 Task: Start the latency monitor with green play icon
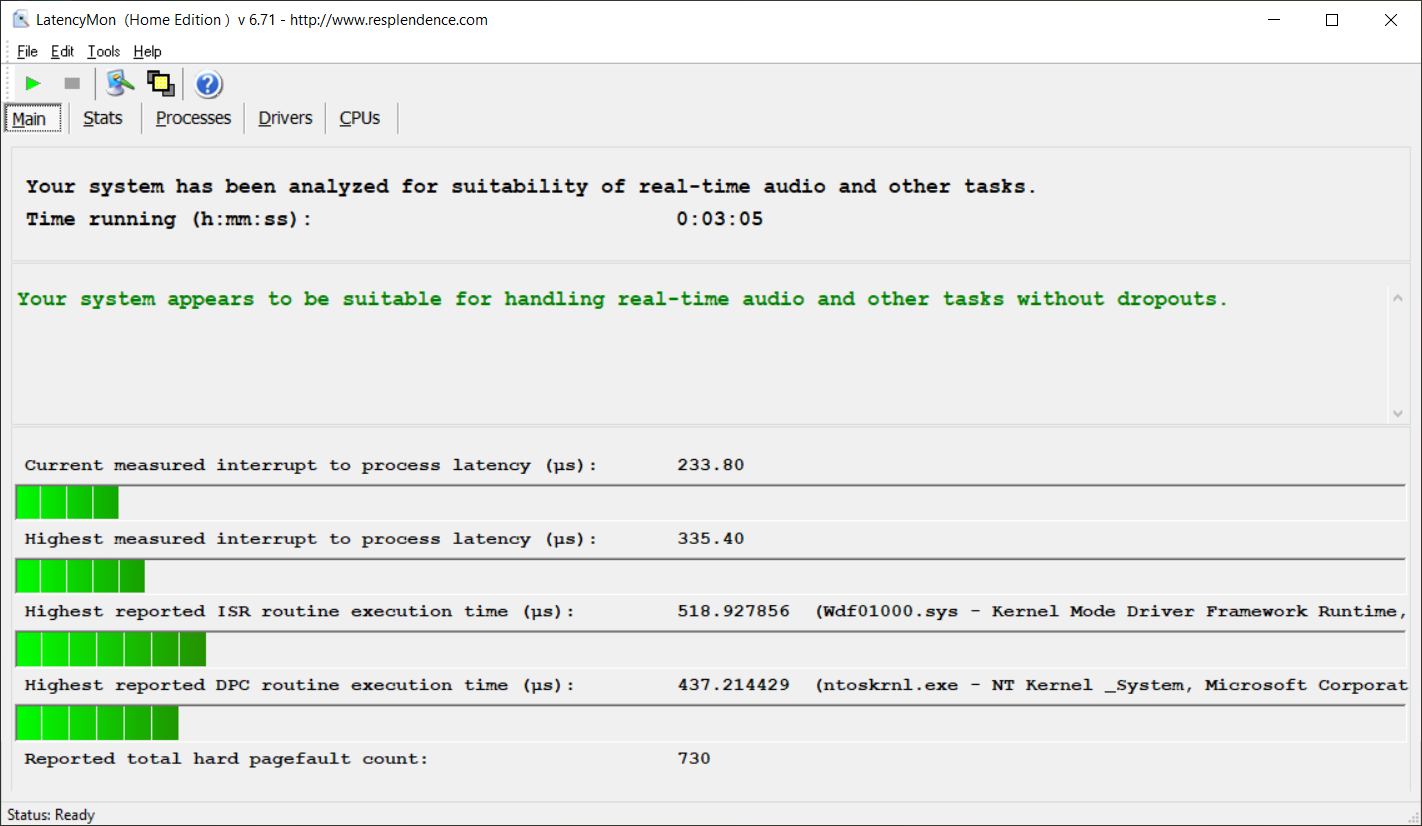(33, 84)
